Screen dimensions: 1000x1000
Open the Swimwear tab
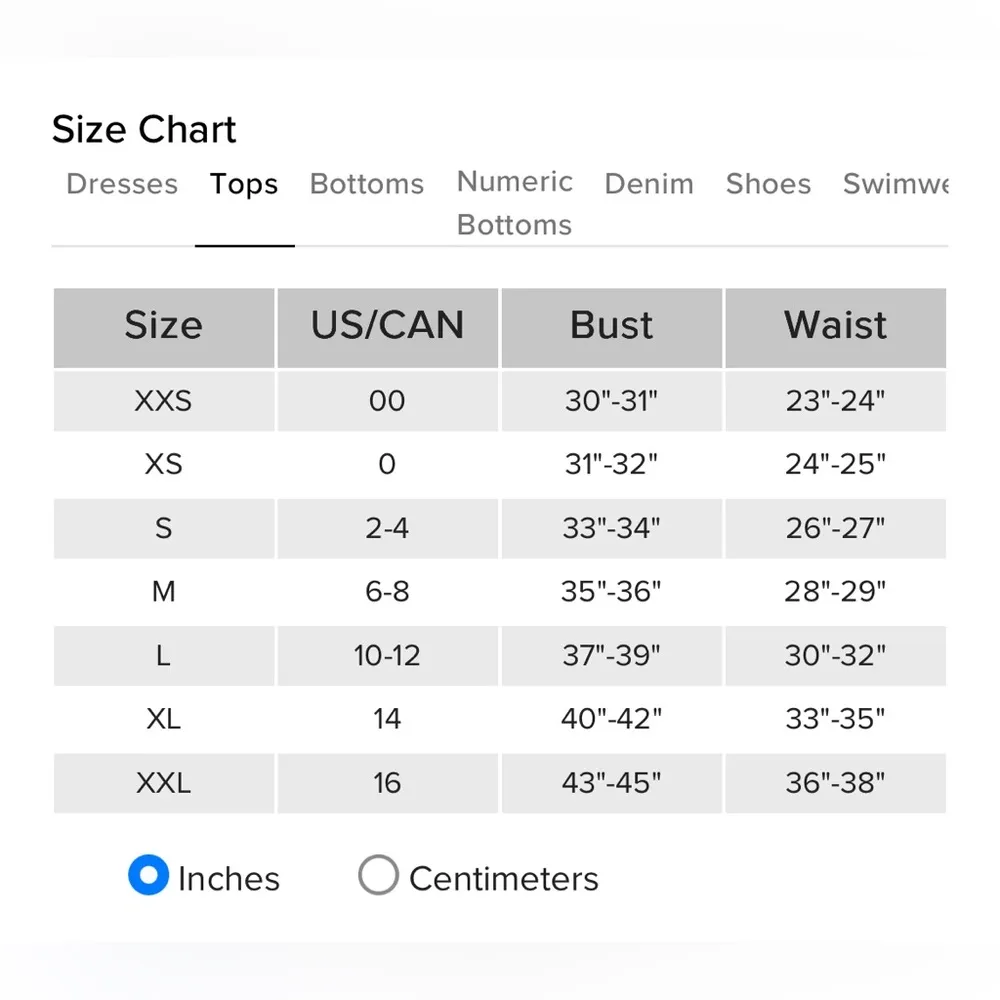pyautogui.click(x=895, y=185)
